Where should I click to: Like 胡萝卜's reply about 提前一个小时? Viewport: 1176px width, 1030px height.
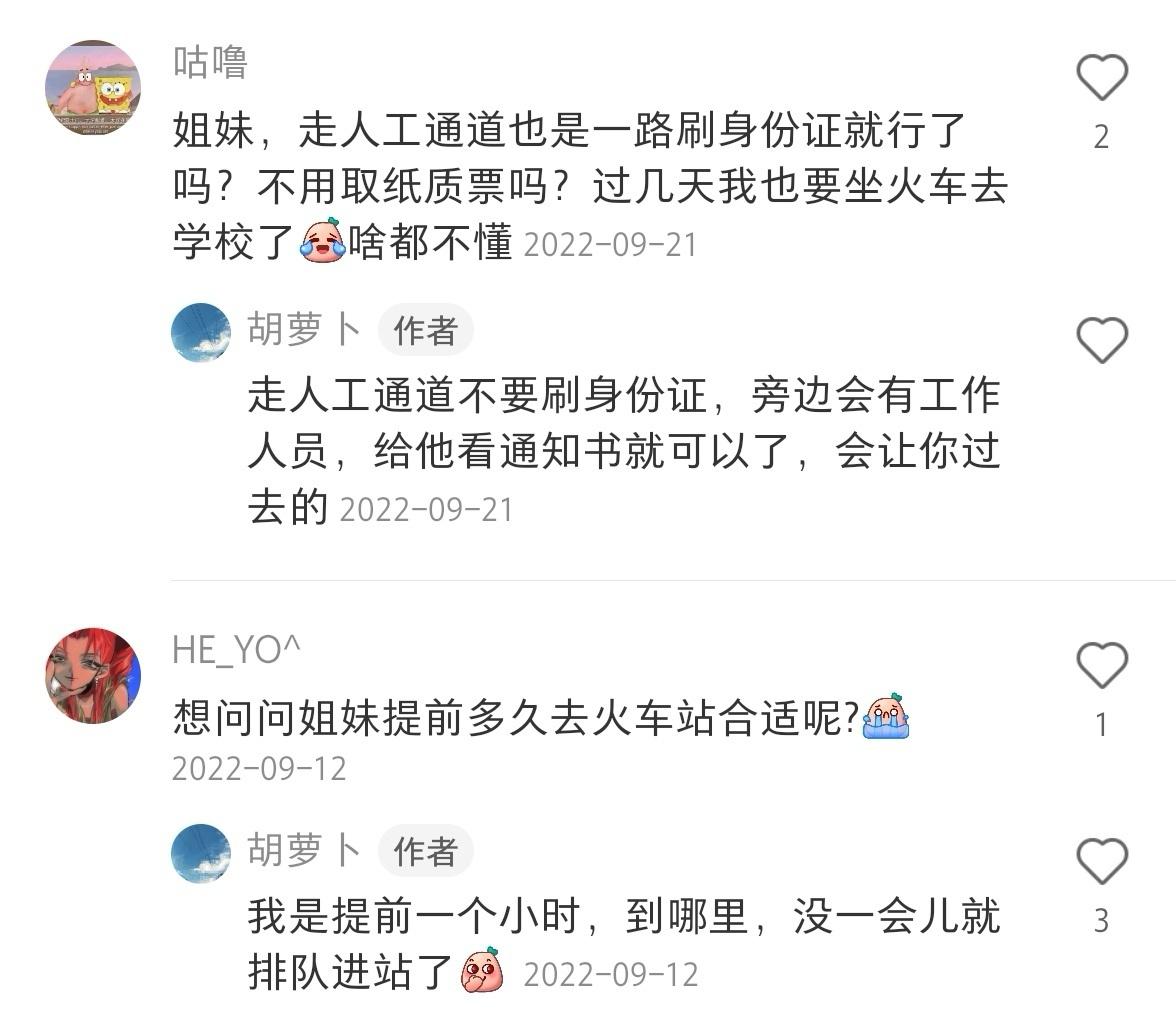pos(1102,860)
